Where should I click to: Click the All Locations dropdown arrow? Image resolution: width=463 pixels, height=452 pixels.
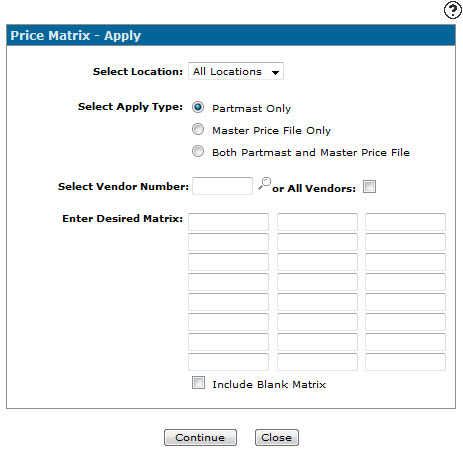[275, 72]
